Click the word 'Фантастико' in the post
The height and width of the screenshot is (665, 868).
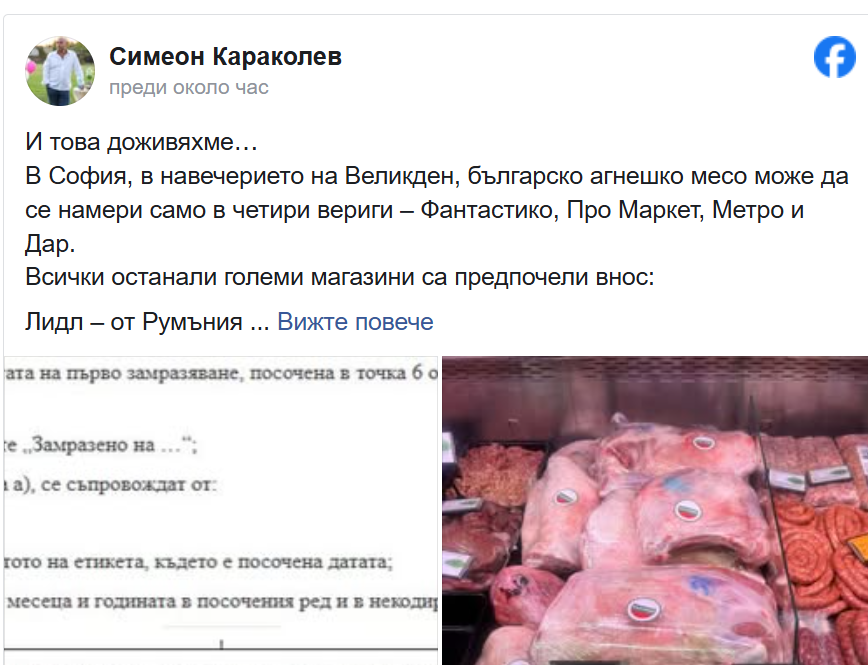pyautogui.click(x=489, y=210)
